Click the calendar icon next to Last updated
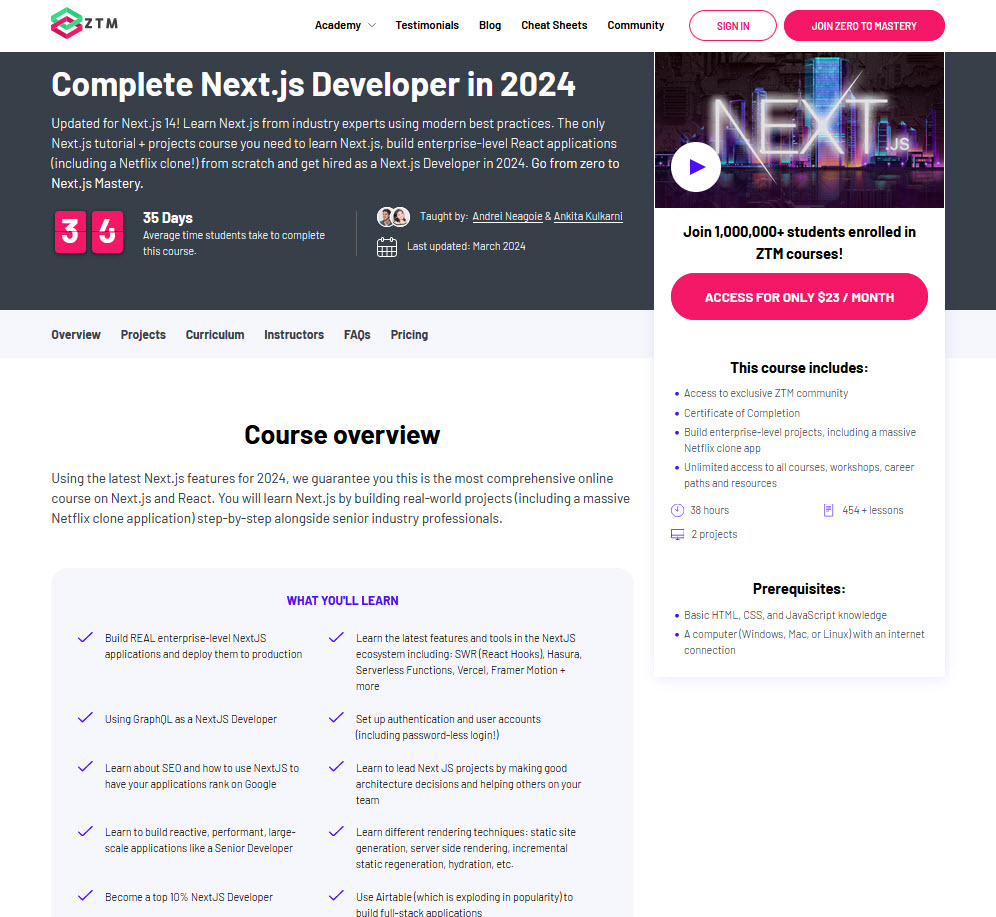Screen dimensions: 996x917 pyautogui.click(x=387, y=247)
